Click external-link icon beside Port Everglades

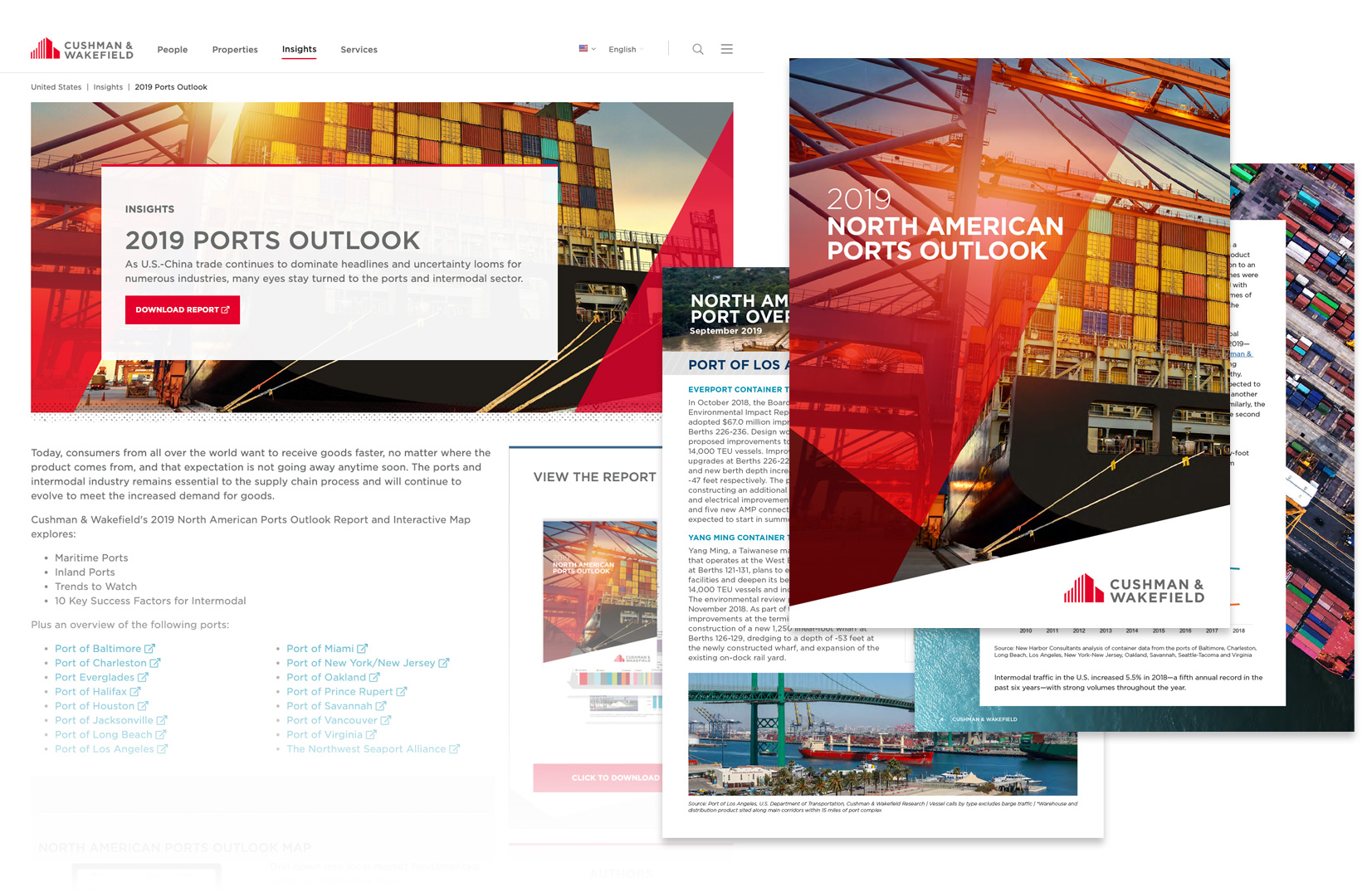[x=143, y=677]
